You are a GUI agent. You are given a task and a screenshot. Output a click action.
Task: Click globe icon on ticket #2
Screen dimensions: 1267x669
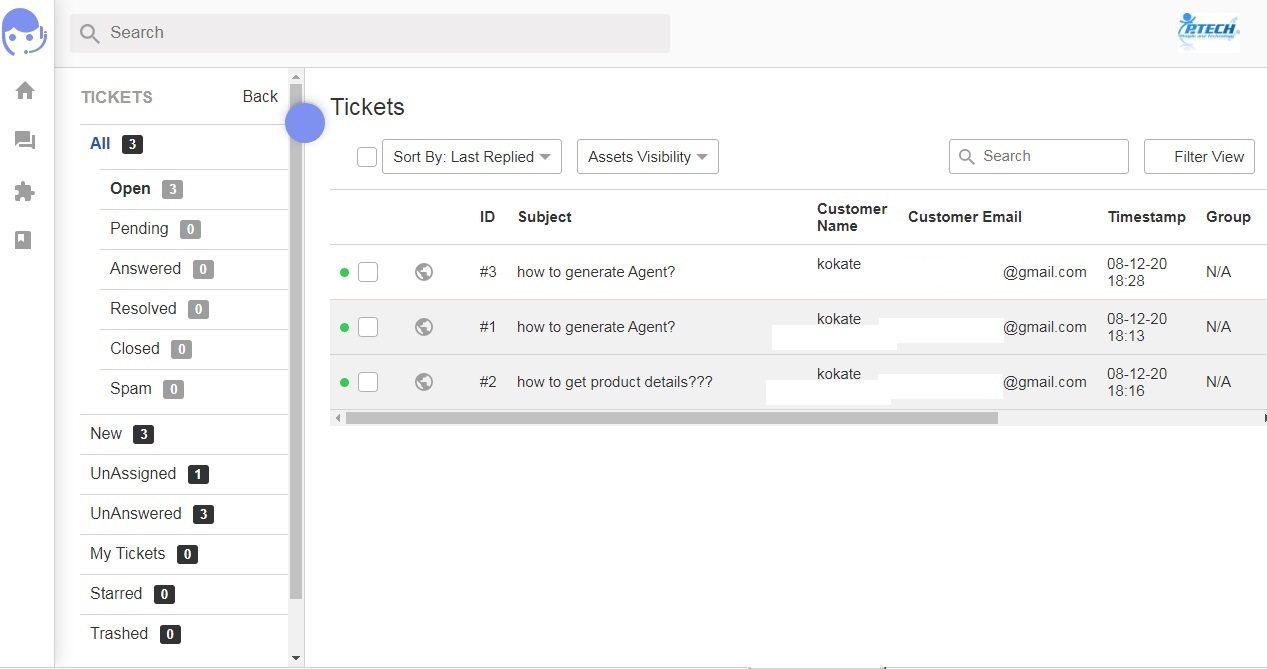424,382
